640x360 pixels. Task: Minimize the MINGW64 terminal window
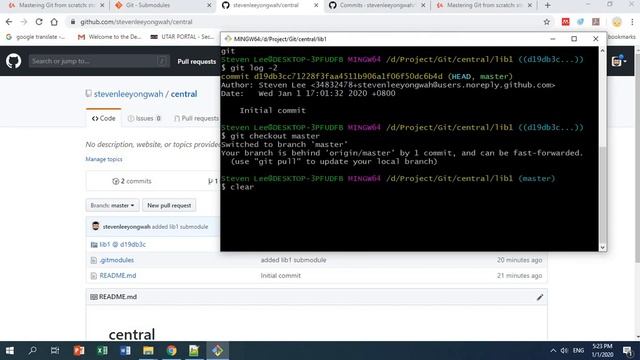pyautogui.click(x=553, y=39)
